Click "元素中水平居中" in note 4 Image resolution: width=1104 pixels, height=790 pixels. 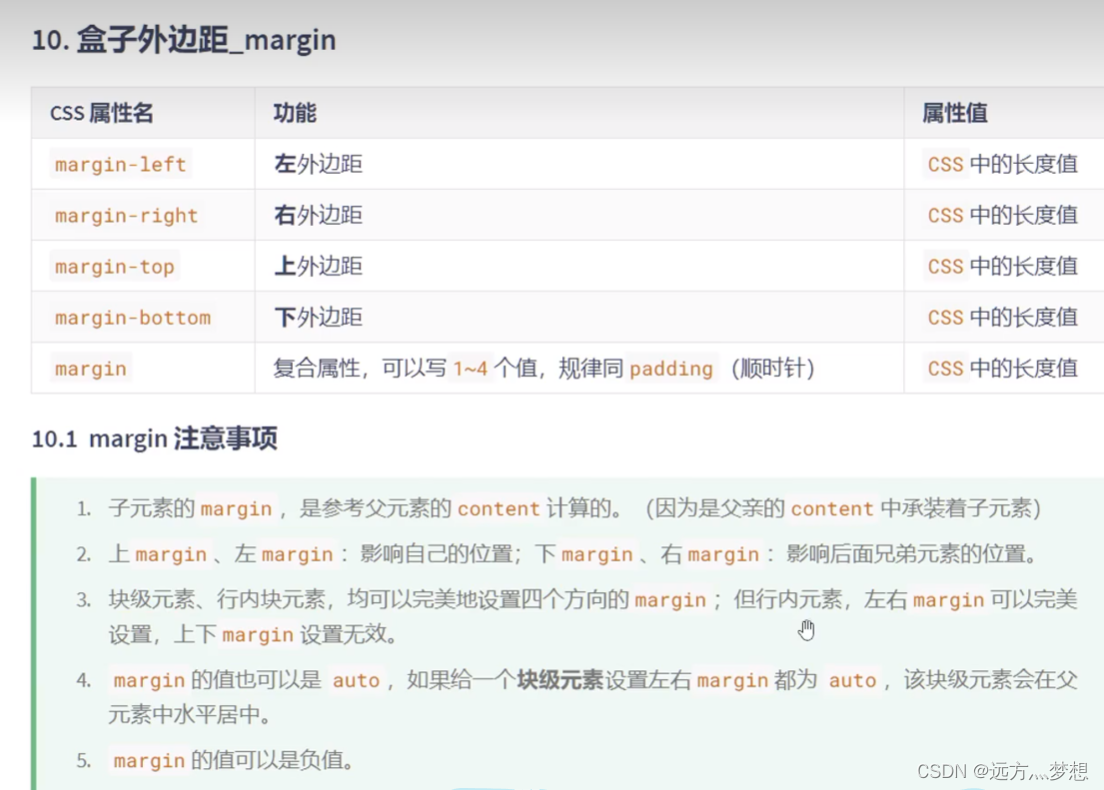184,715
